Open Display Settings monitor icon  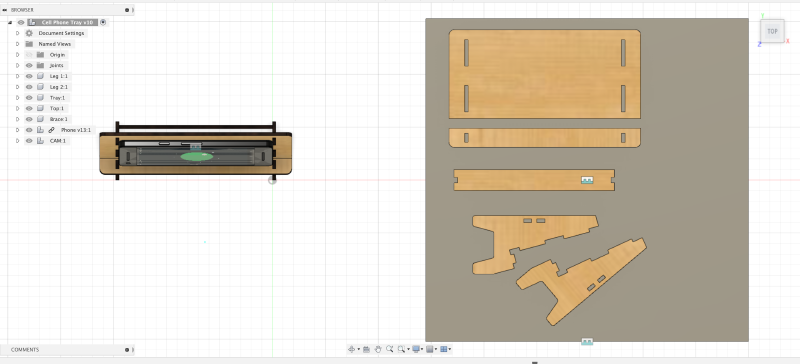coord(416,349)
